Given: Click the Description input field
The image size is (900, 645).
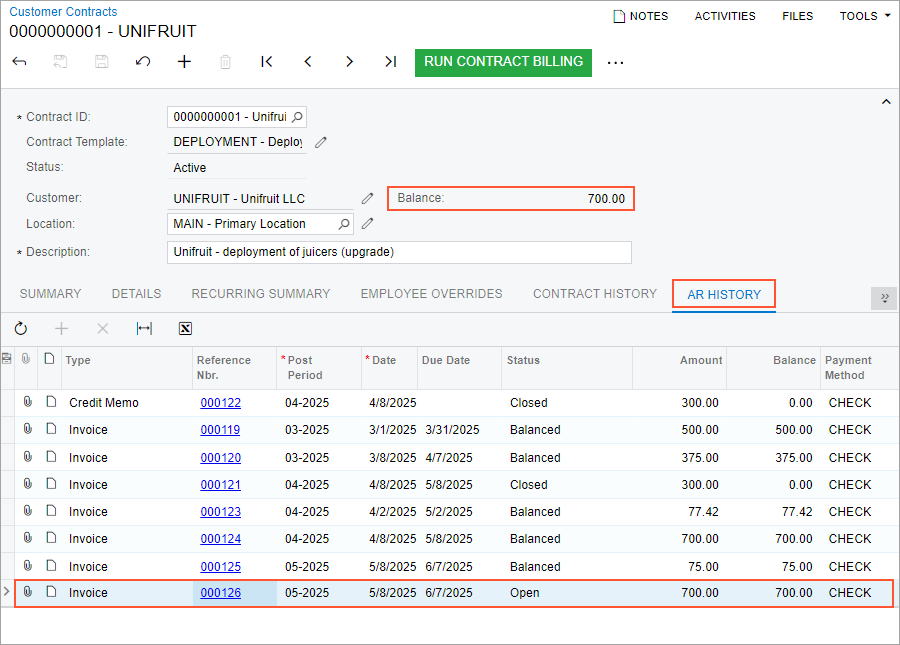Looking at the screenshot, I should 399,252.
